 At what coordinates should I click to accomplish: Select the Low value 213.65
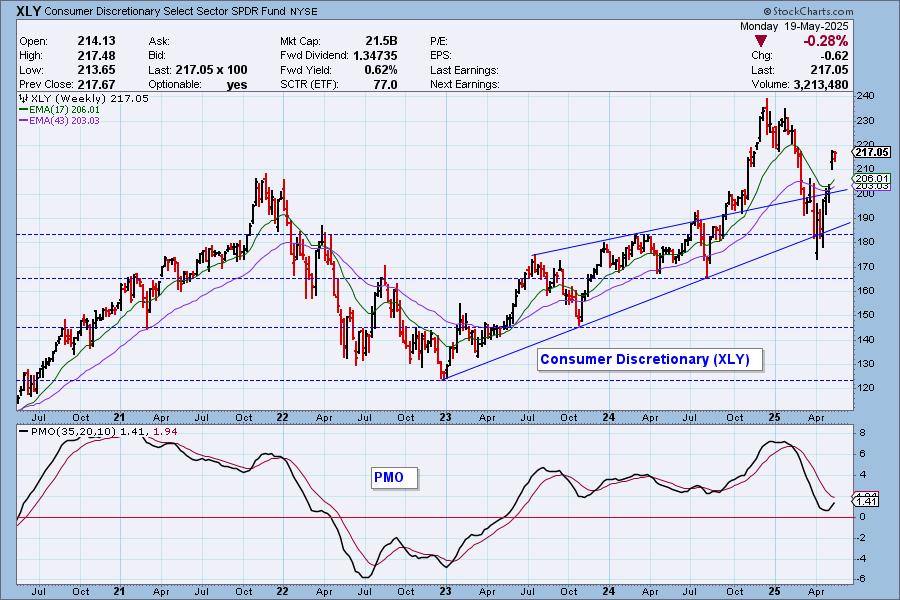point(96,70)
